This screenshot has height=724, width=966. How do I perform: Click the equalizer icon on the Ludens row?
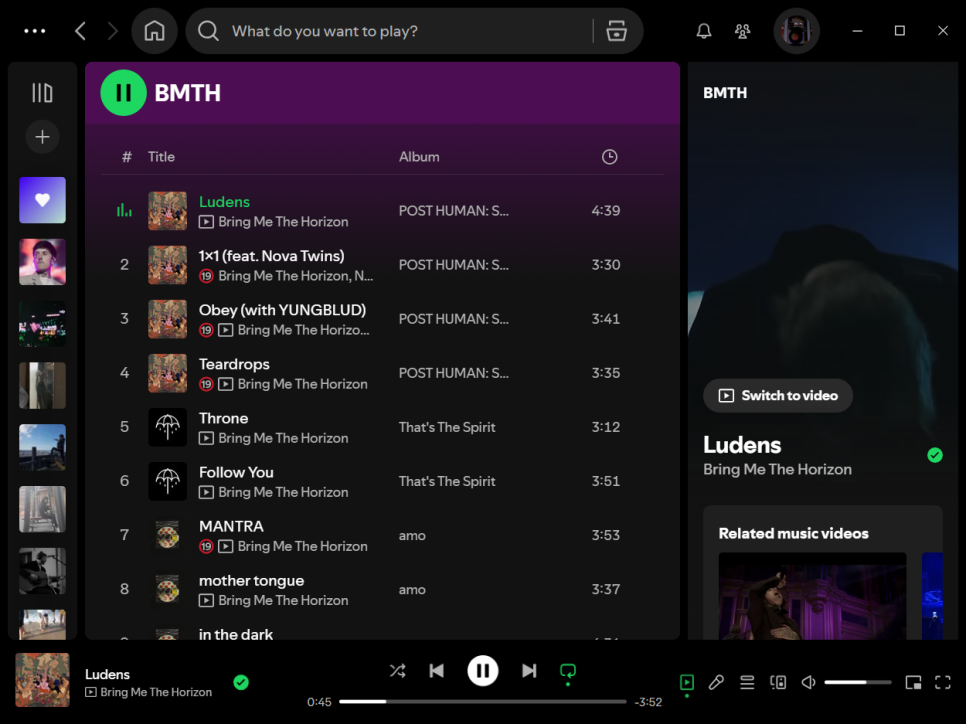pyautogui.click(x=124, y=211)
